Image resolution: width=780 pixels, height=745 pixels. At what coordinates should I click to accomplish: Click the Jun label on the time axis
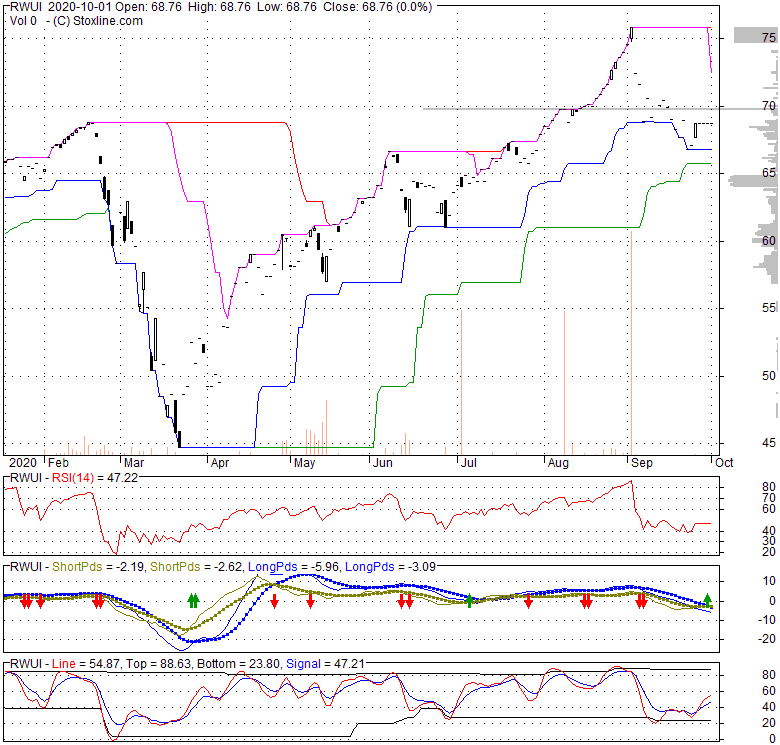[383, 463]
